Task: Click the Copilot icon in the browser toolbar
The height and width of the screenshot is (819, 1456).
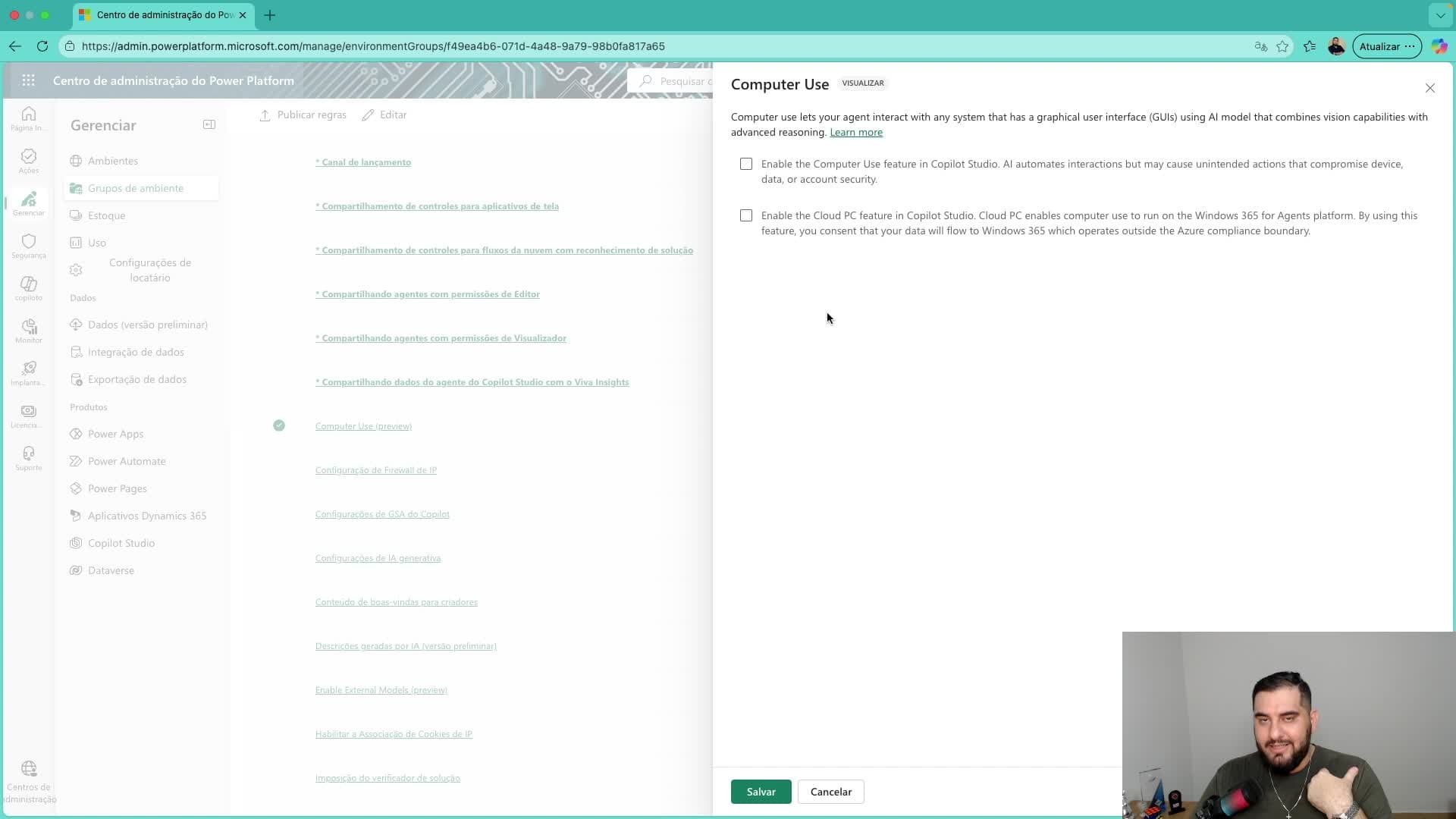Action: click(1439, 45)
